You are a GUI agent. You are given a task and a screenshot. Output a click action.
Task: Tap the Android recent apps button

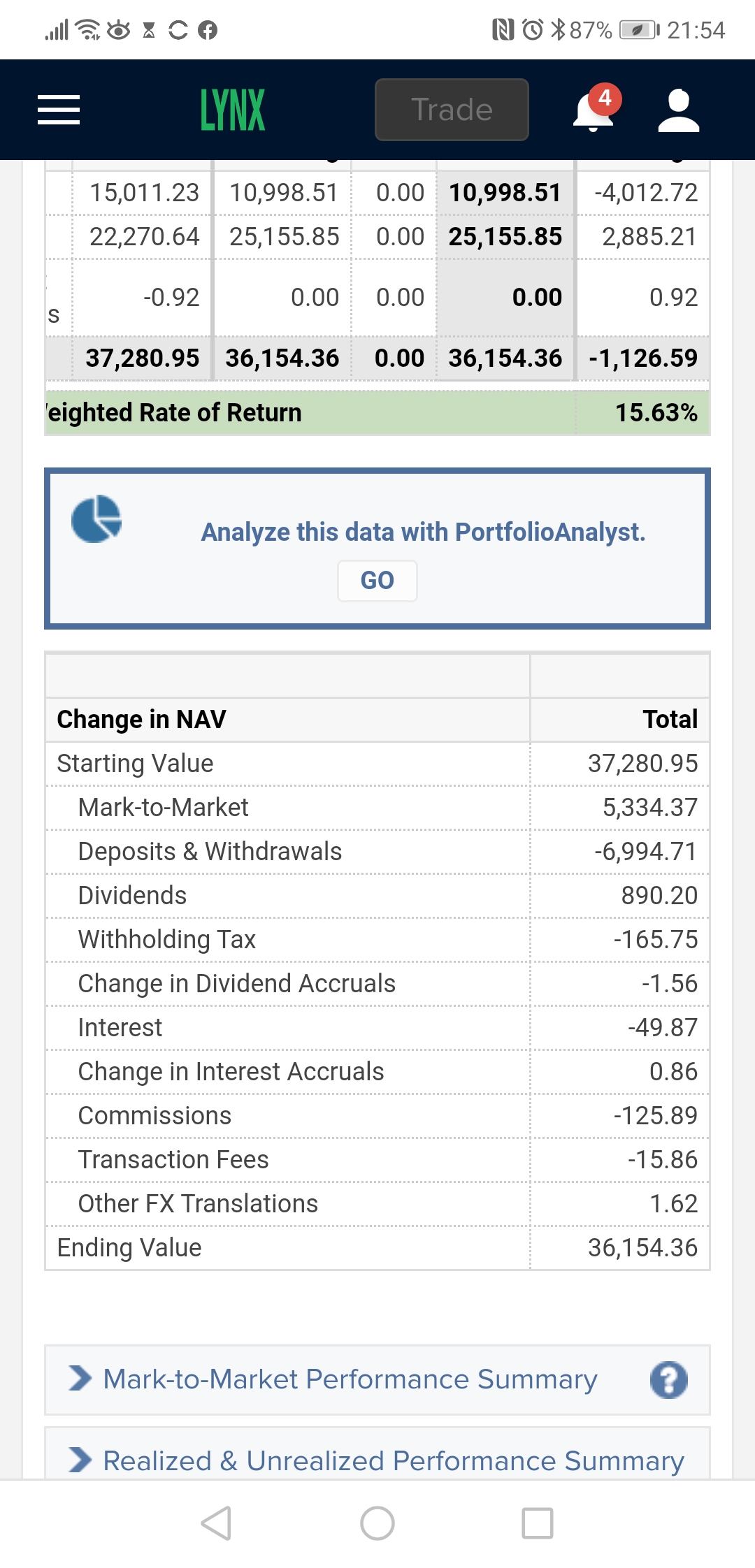point(538,1523)
